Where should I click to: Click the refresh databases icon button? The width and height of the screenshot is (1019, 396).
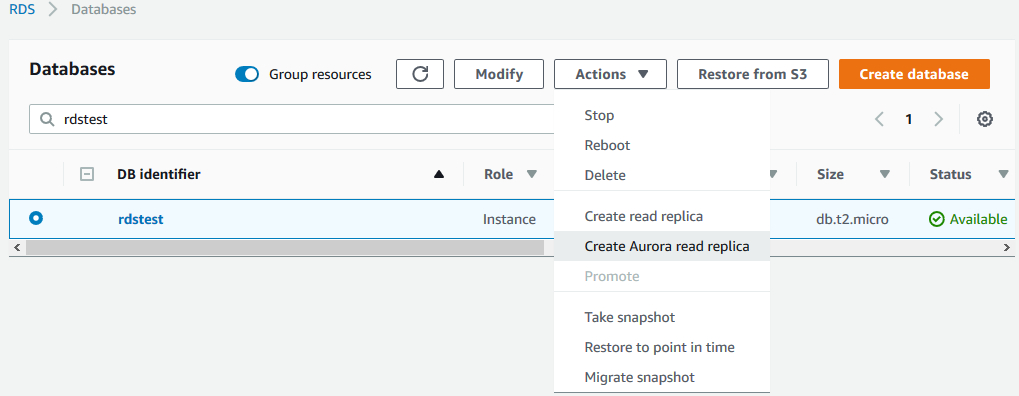[420, 74]
